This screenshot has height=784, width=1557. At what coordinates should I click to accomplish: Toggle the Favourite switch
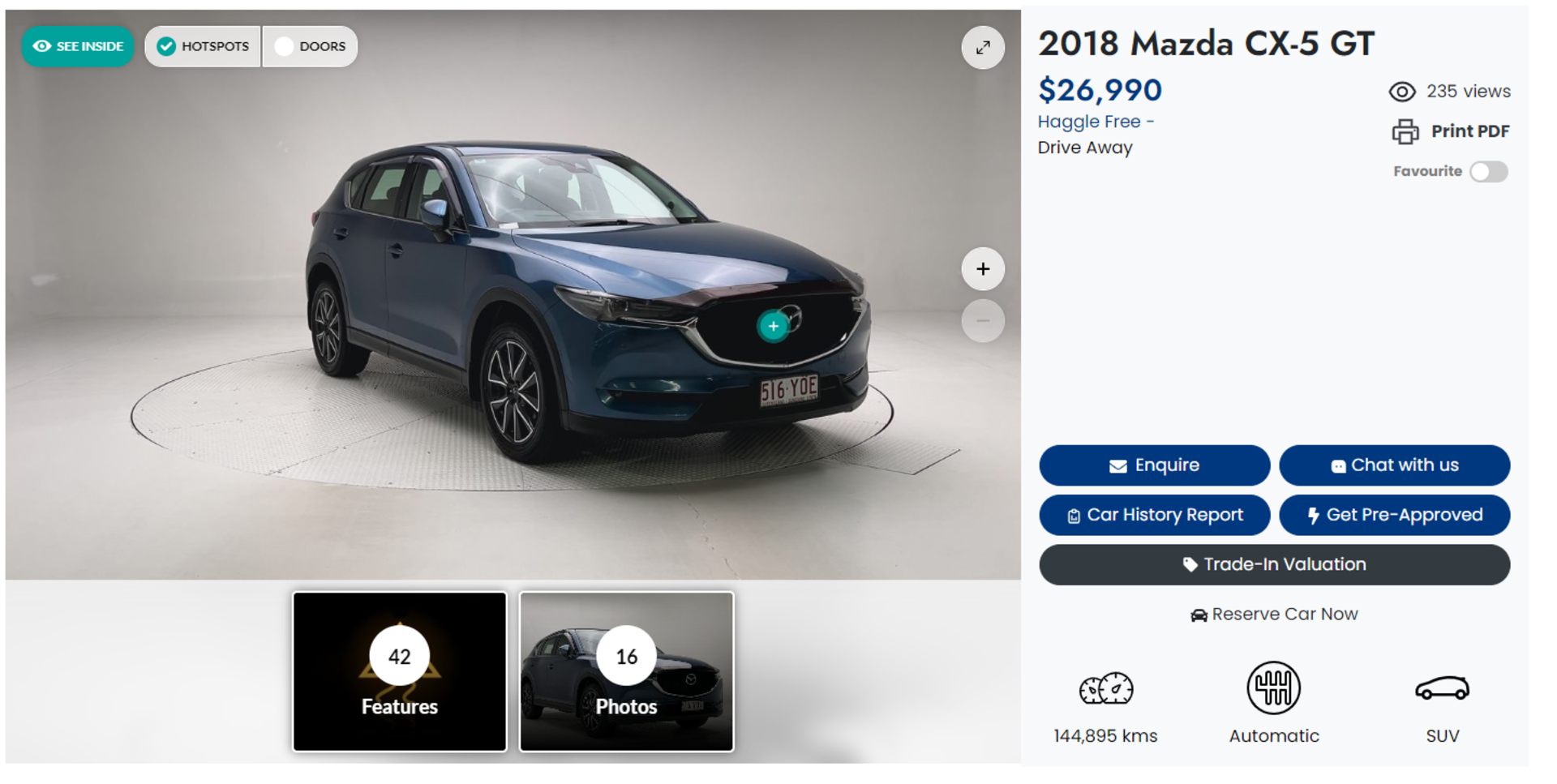[1489, 172]
